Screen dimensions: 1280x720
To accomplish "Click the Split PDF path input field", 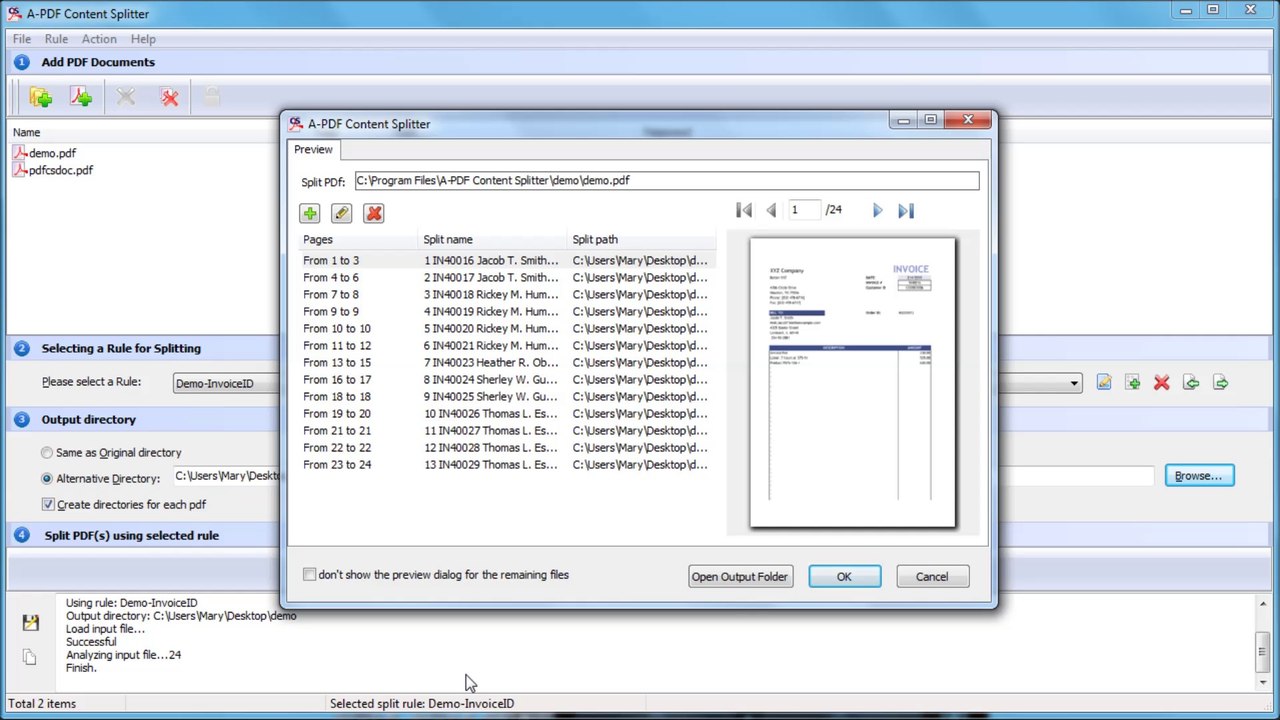I will (x=667, y=181).
